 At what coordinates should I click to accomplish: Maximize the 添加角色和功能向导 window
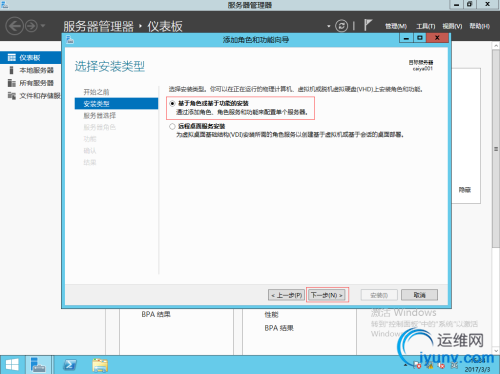pyautogui.click(x=420, y=38)
